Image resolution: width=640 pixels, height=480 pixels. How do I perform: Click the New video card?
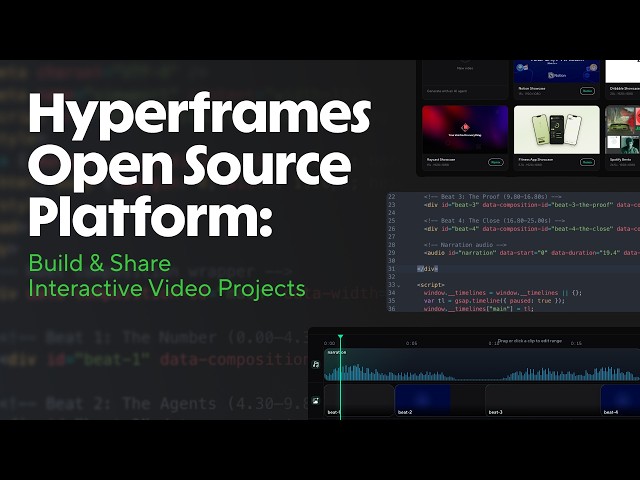point(465,79)
